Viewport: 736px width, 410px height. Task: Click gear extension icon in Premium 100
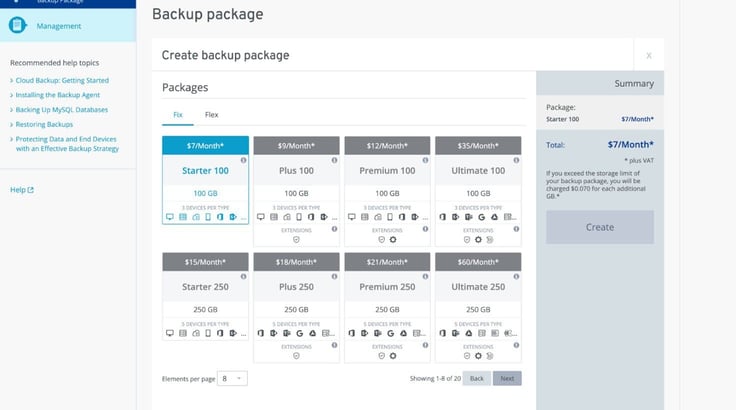393,240
